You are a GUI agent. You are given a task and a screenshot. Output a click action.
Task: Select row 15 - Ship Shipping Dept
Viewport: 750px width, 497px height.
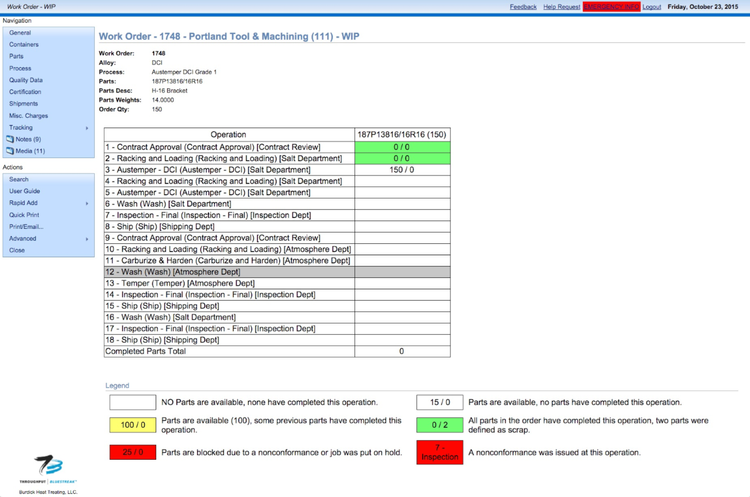(x=229, y=306)
